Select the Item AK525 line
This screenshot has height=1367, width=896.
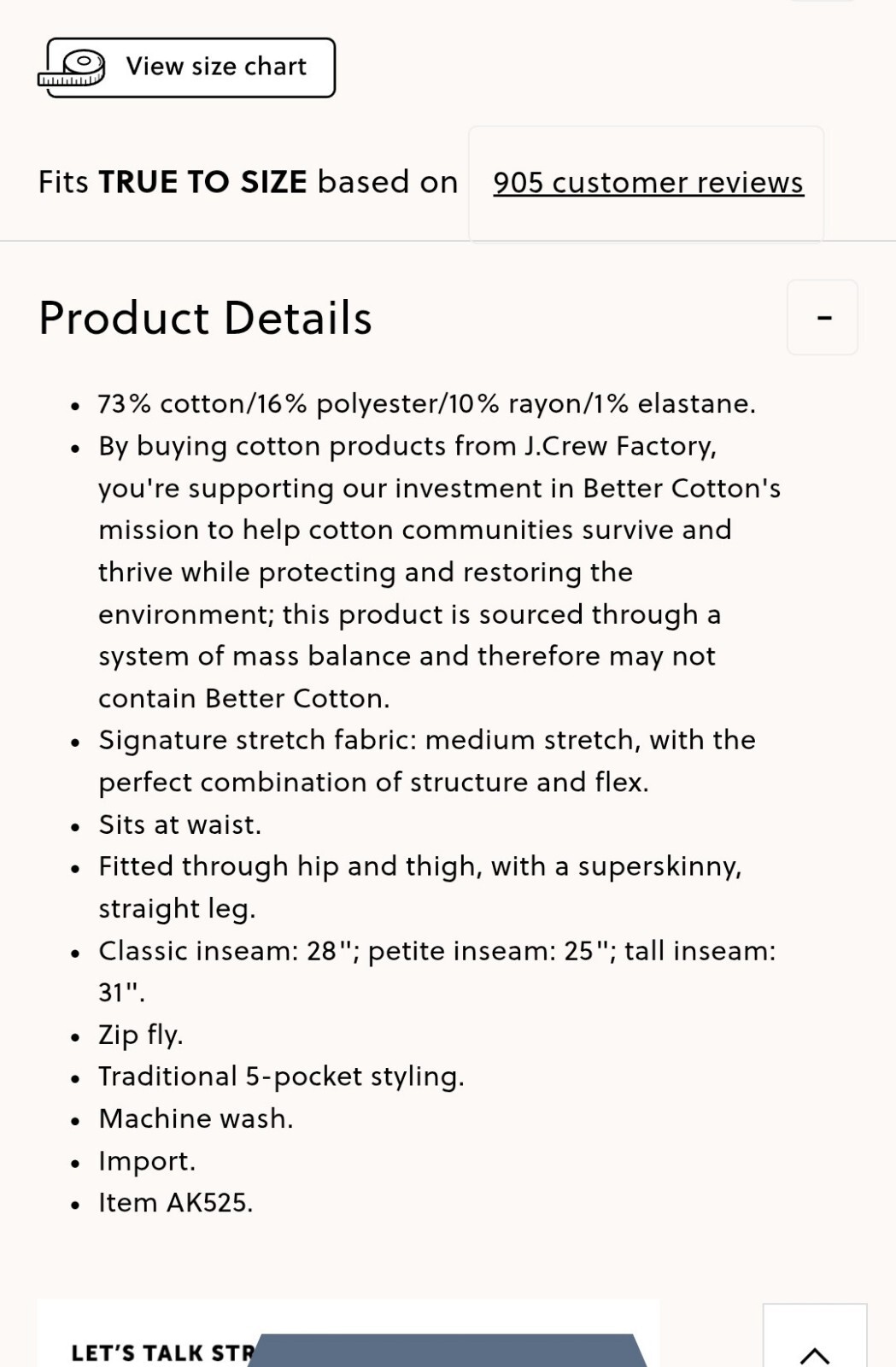coord(176,1203)
